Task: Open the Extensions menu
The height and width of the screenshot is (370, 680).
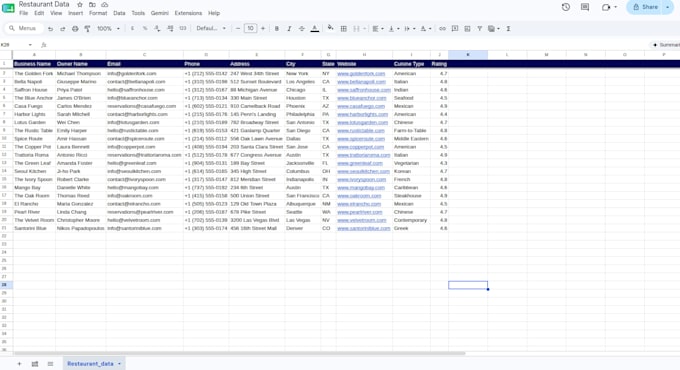Action: 188,13
